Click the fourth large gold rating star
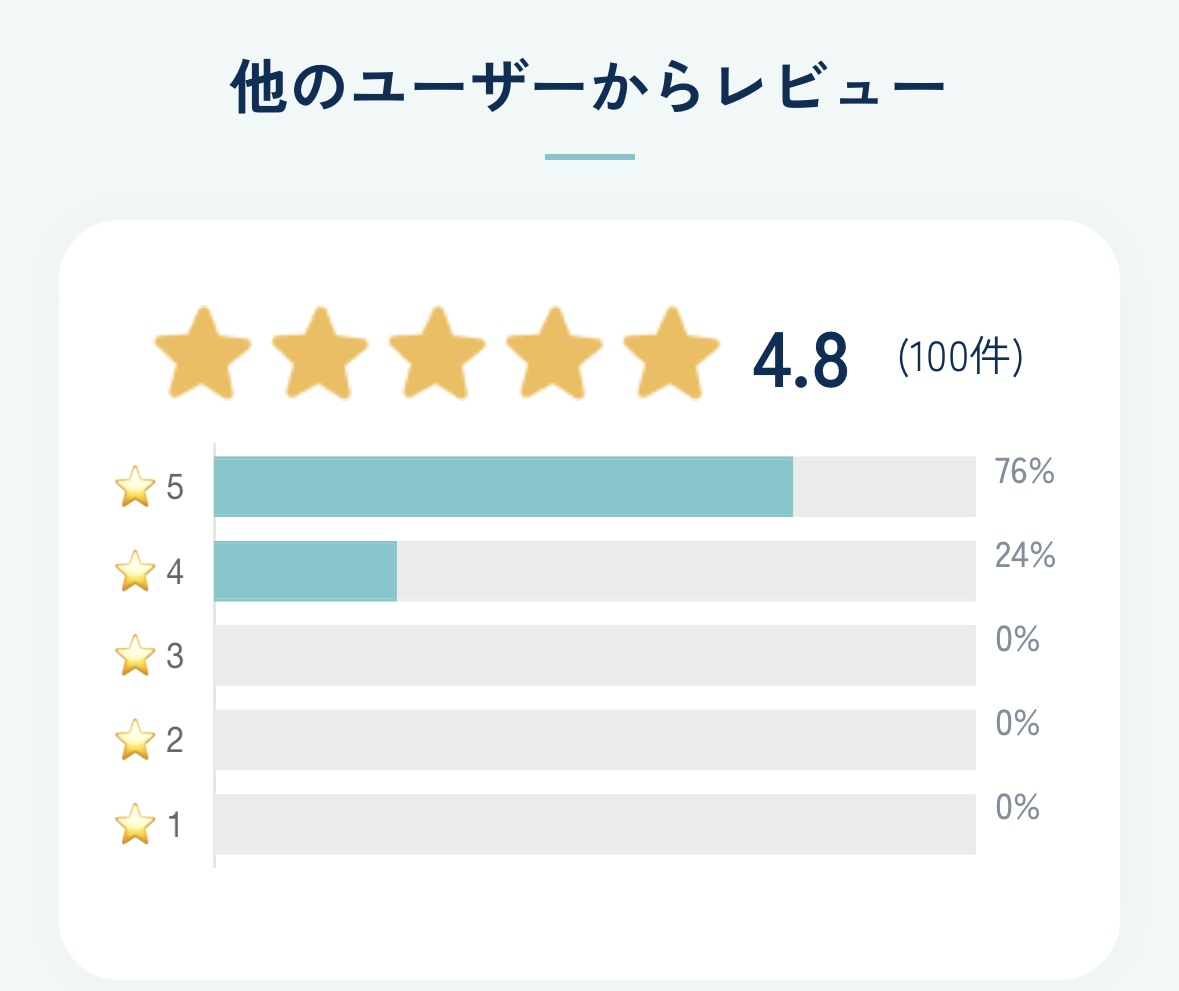 (x=554, y=353)
